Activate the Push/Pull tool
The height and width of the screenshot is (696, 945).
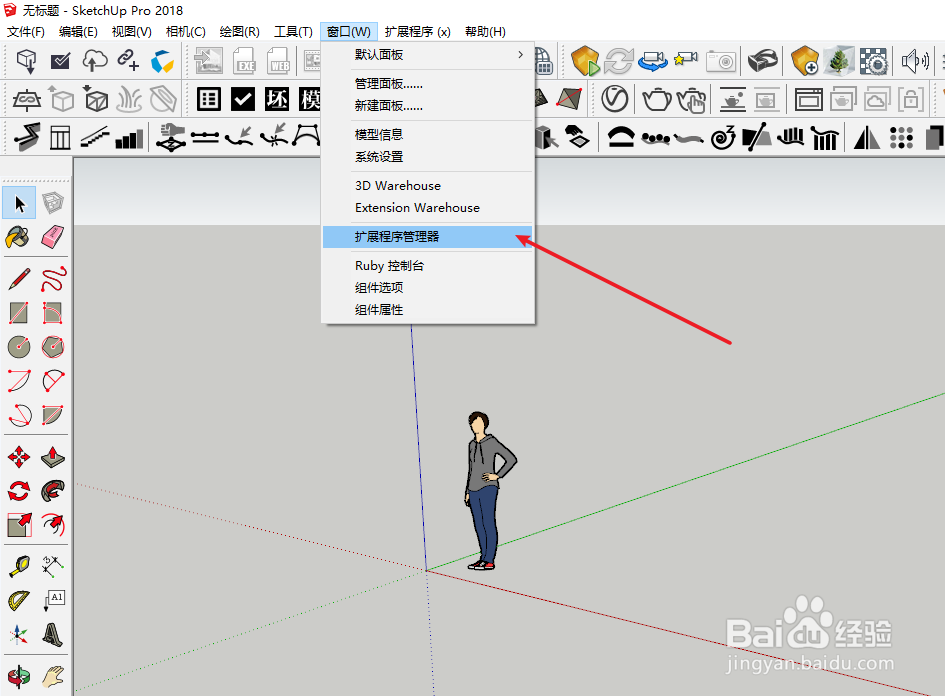click(x=53, y=457)
